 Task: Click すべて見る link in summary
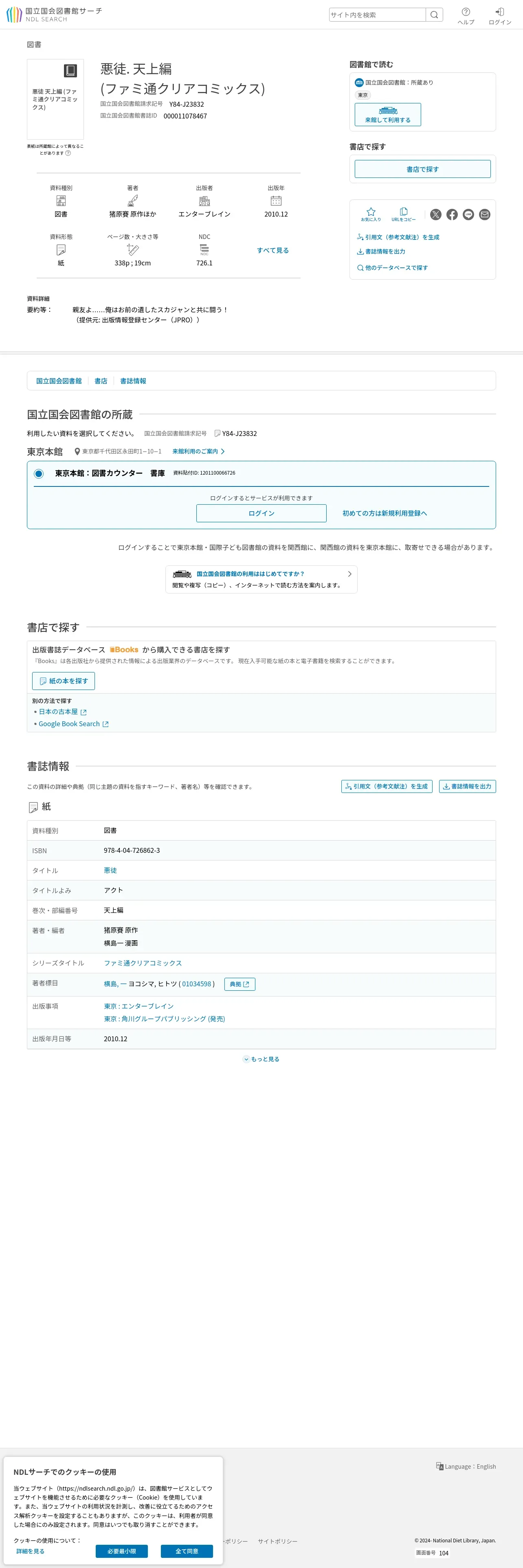pos(273,250)
